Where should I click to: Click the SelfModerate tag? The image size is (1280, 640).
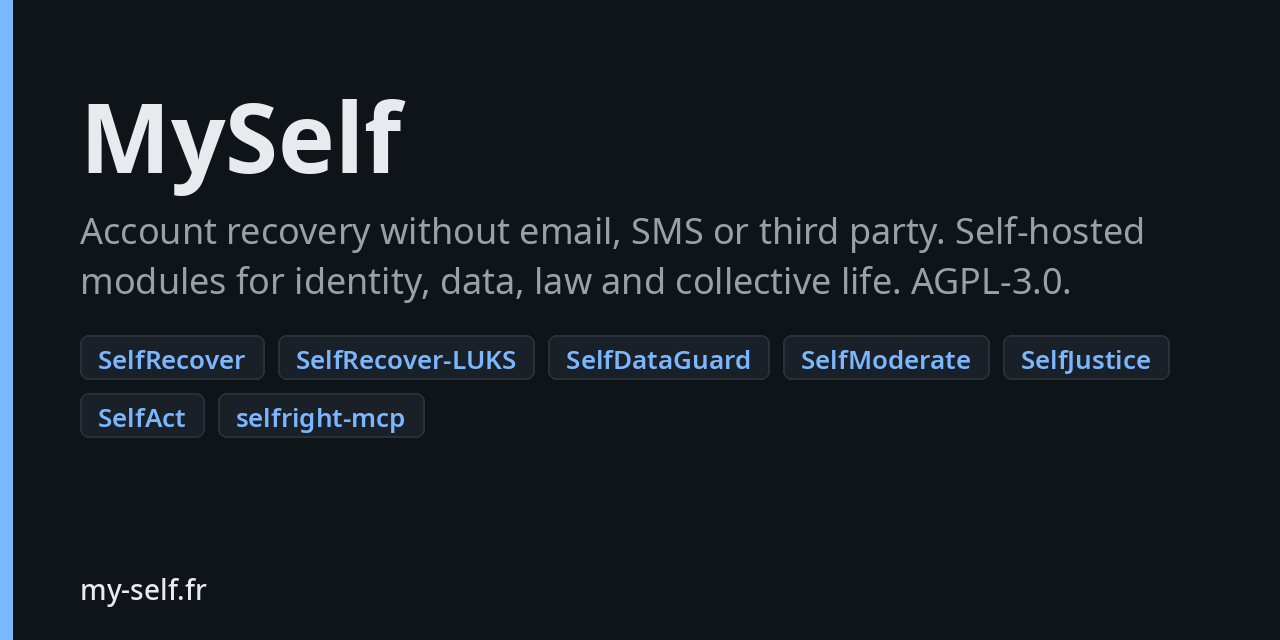[886, 358]
